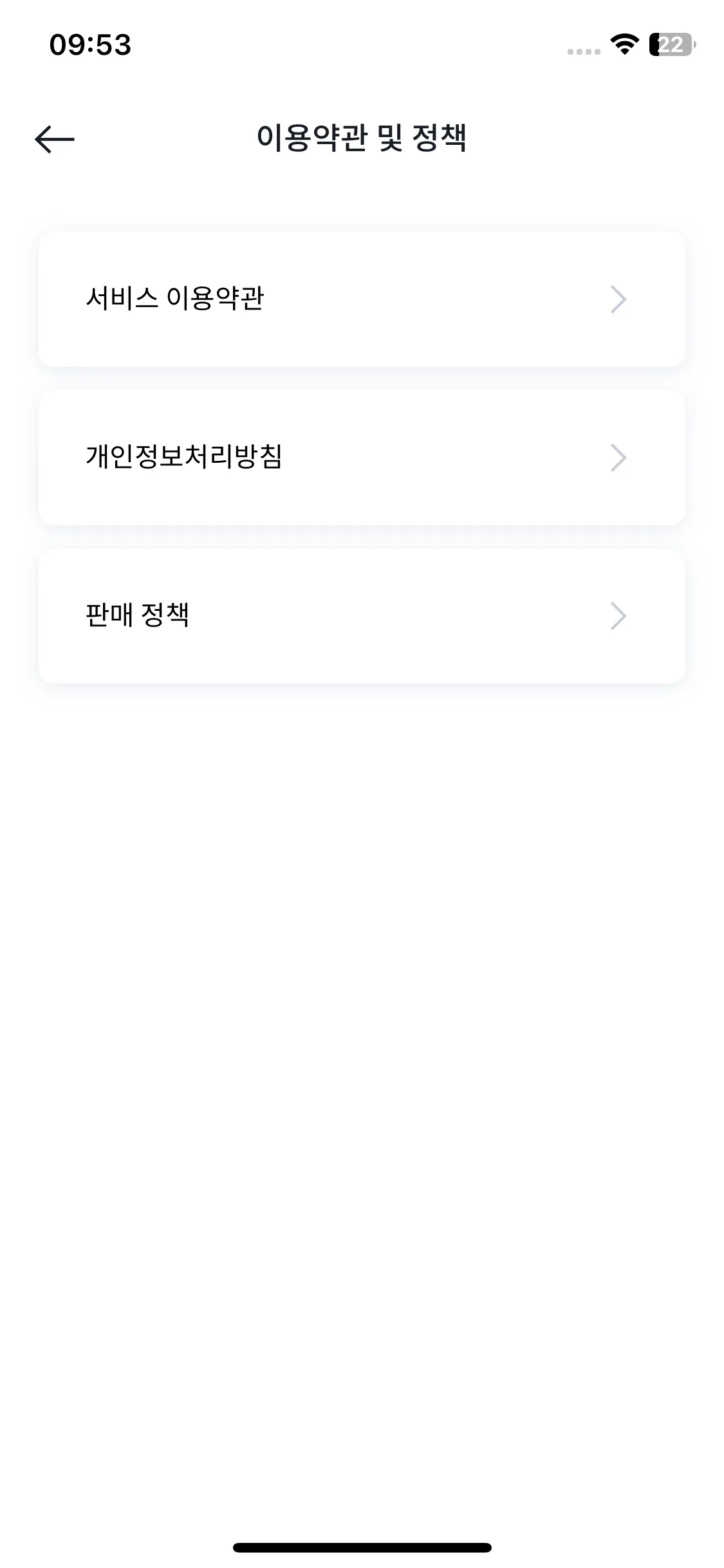Viewport: 724px width, 1568px height.
Task: Open the 개인정보처리방침 text label
Action: click(x=184, y=456)
